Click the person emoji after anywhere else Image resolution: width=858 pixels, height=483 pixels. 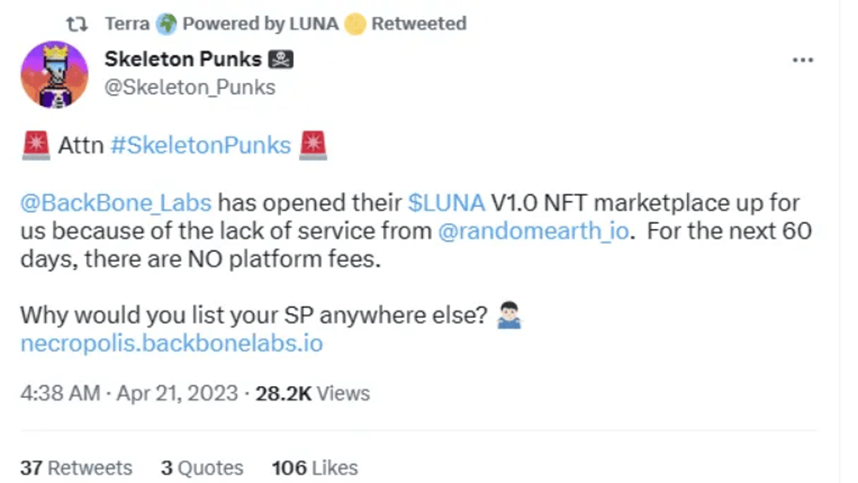coord(509,317)
